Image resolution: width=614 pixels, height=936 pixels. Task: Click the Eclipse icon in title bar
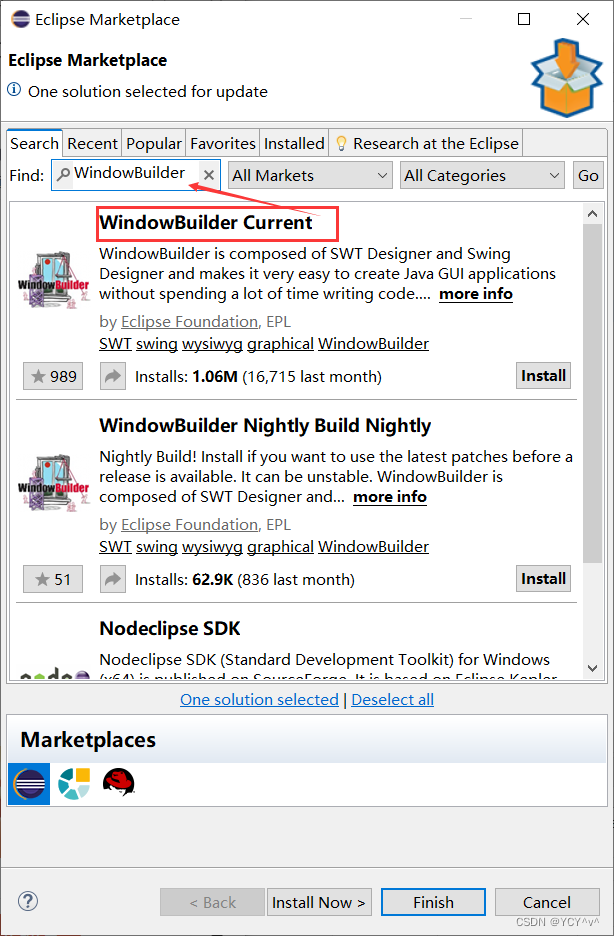point(20,19)
